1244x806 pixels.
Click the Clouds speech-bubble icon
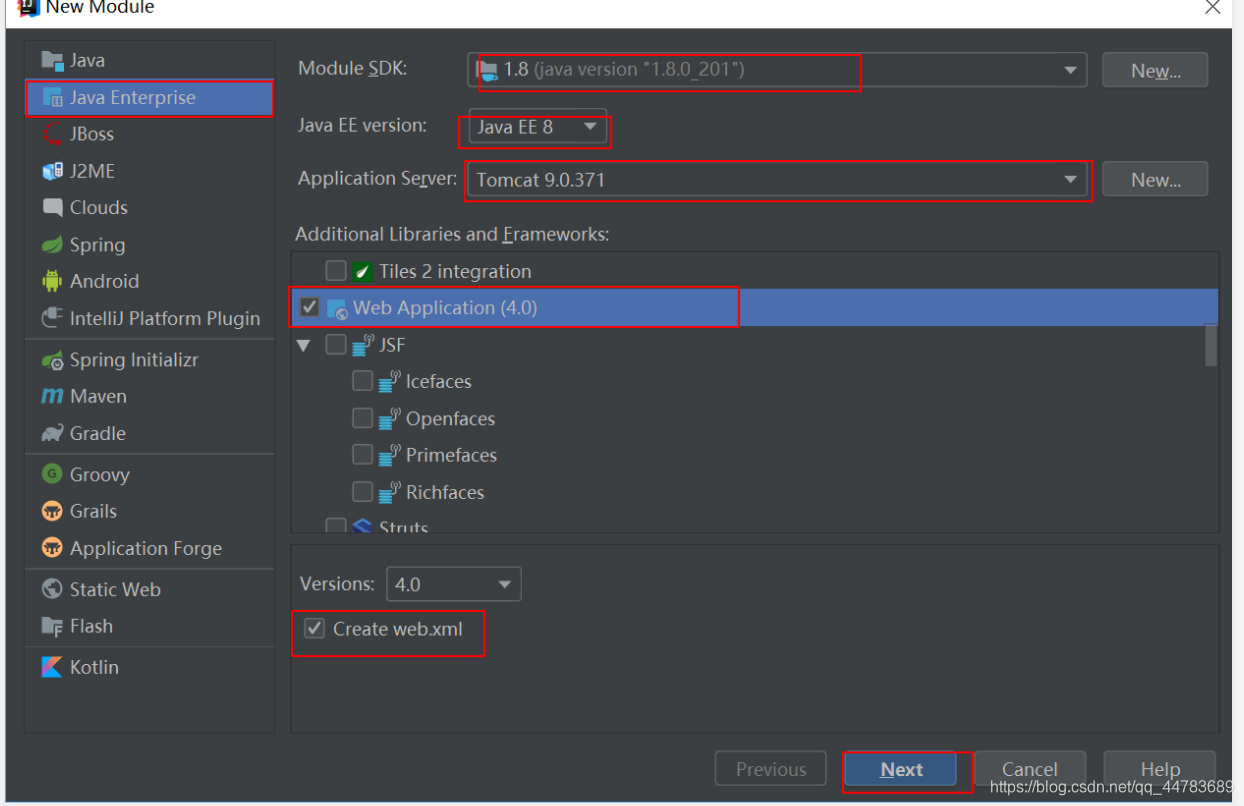(52, 208)
